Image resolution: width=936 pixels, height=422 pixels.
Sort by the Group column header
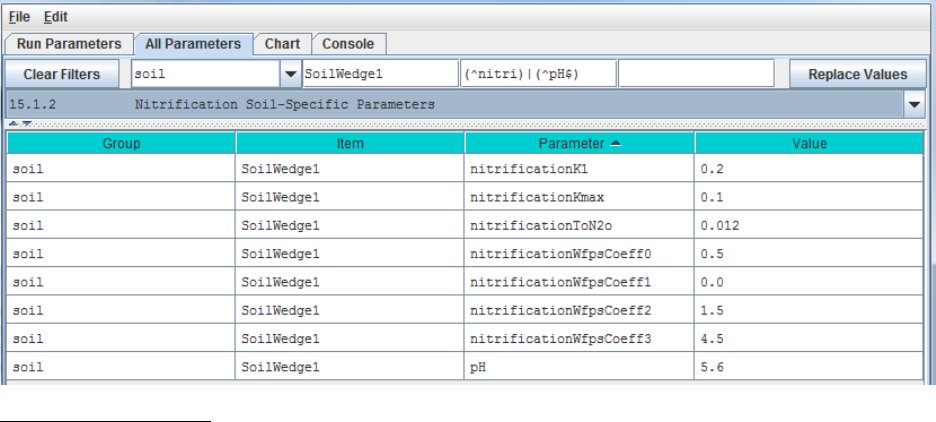(x=121, y=144)
